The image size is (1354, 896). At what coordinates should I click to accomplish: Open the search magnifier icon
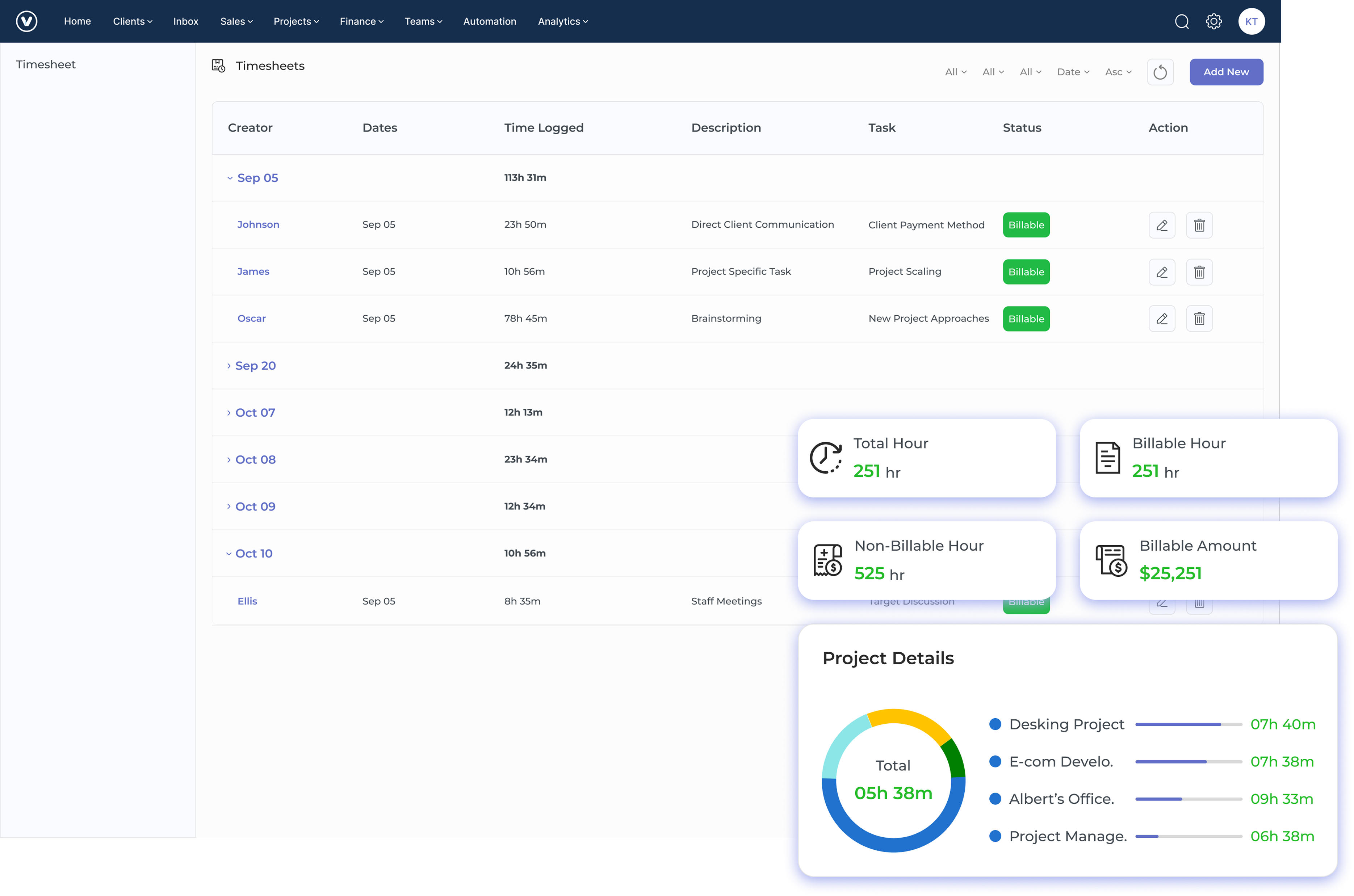pos(1181,22)
